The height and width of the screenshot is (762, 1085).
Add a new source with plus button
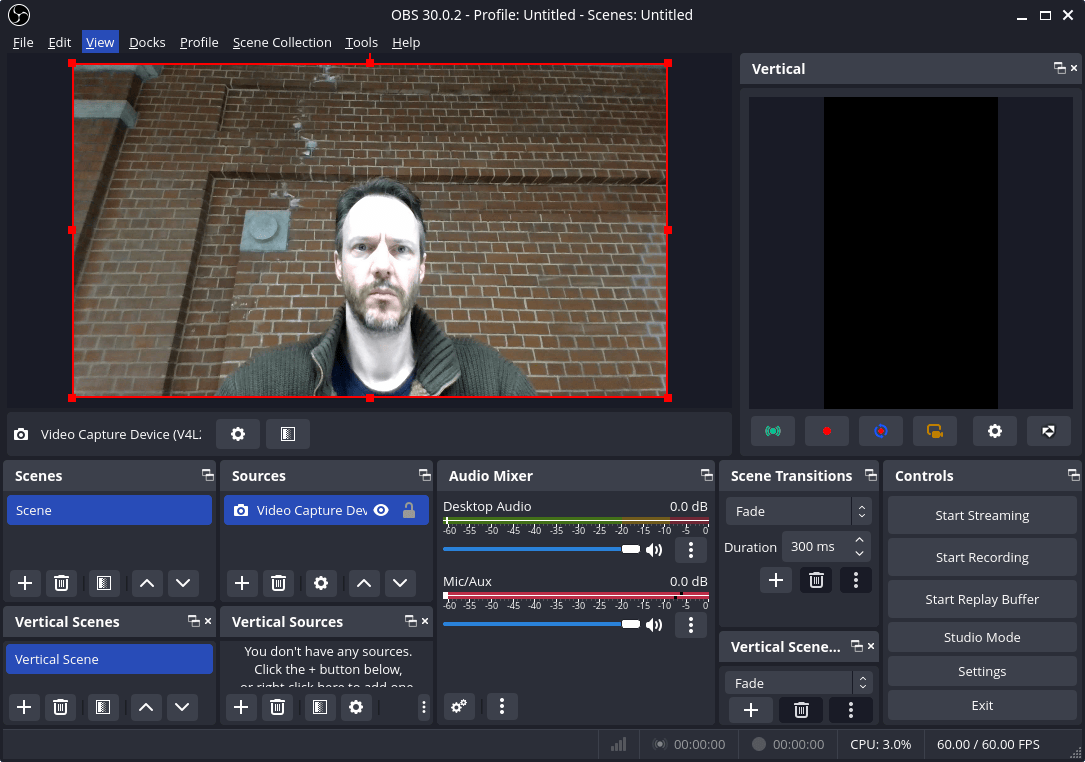(x=241, y=583)
